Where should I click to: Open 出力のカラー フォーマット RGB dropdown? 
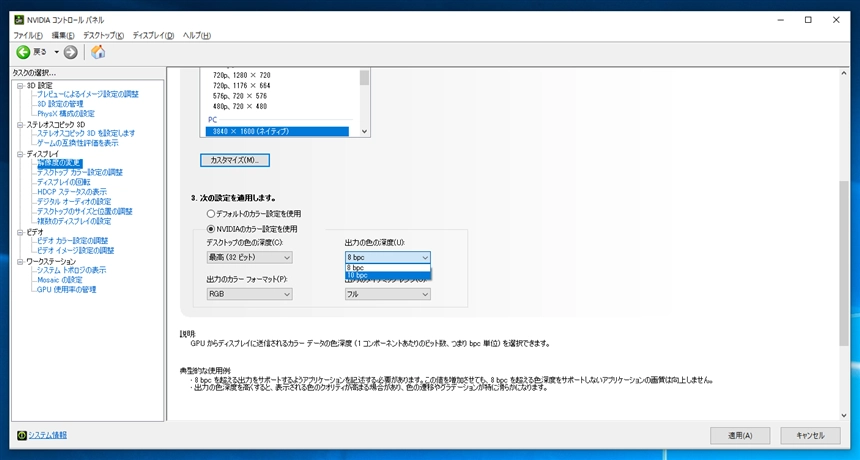pos(250,294)
